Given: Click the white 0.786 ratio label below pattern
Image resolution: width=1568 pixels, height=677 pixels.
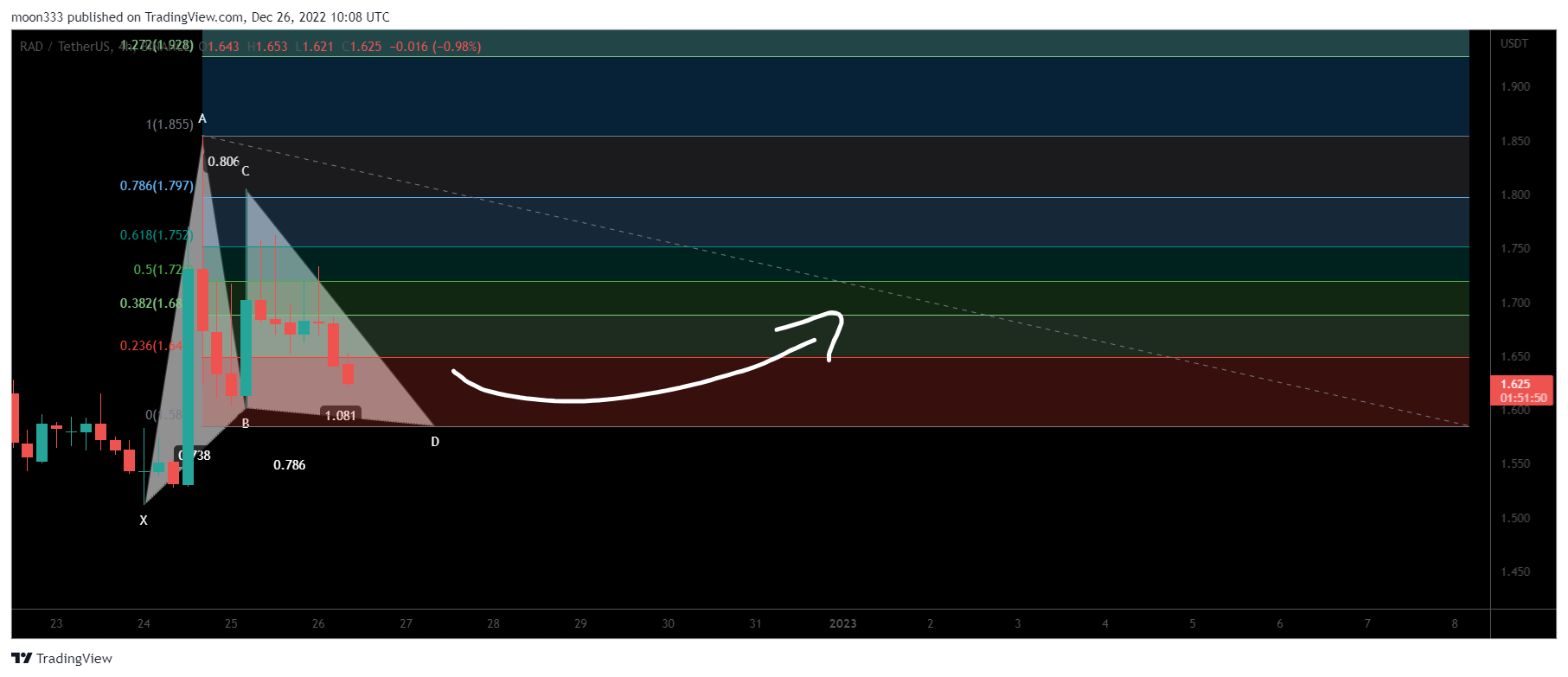Looking at the screenshot, I should pos(290,465).
